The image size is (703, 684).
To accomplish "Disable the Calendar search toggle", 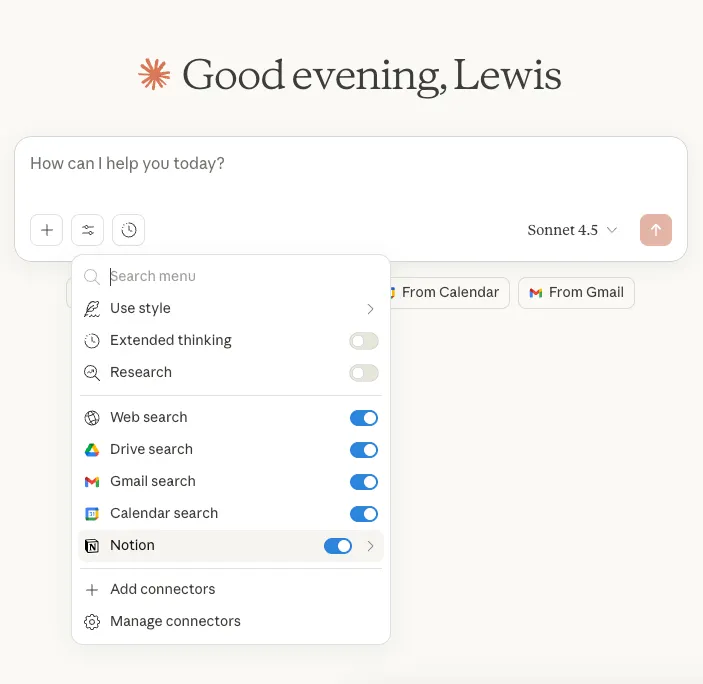I will (x=364, y=514).
